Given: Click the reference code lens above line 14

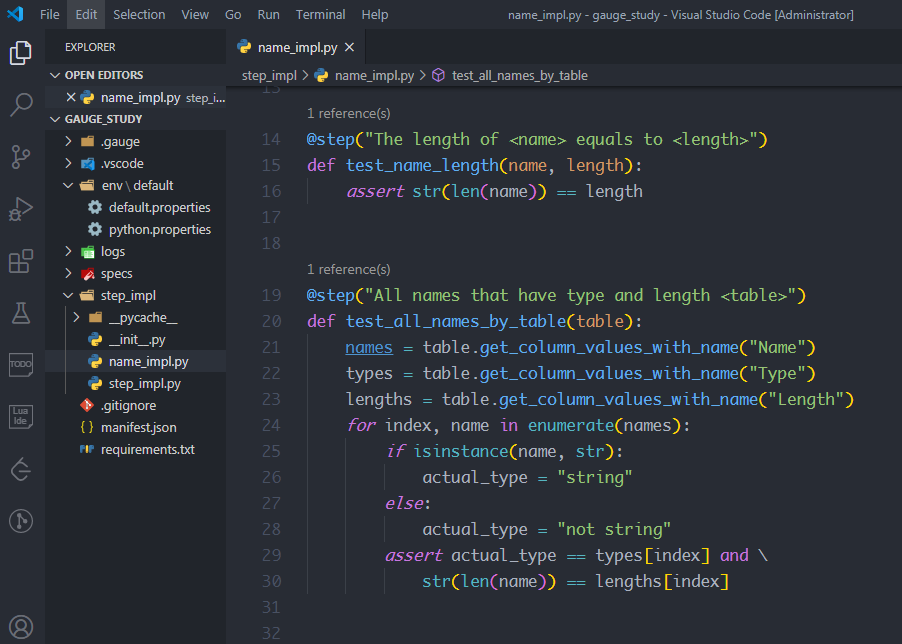Looking at the screenshot, I should (x=349, y=113).
